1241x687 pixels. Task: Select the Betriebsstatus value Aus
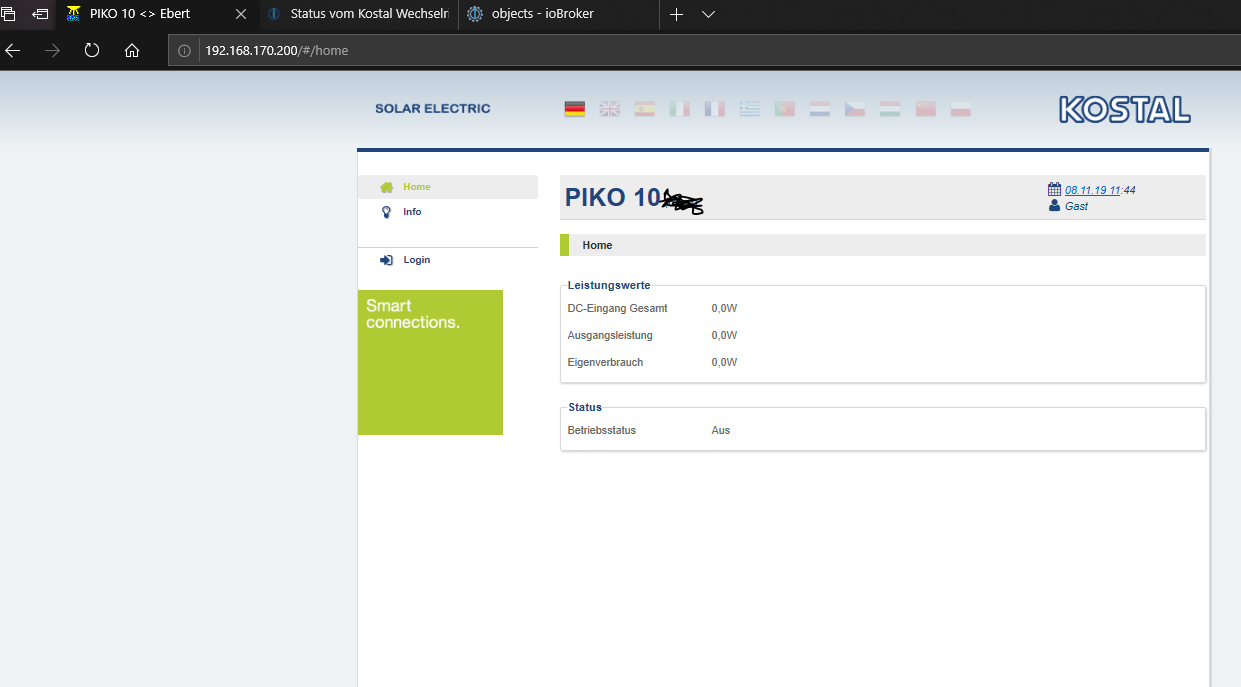coord(721,430)
